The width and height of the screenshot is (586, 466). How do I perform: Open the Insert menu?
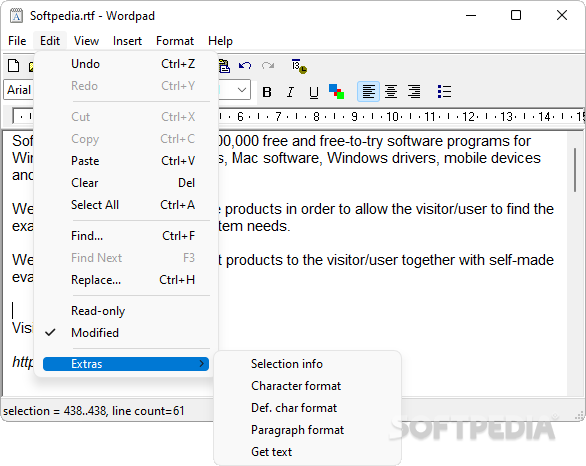pos(127,41)
